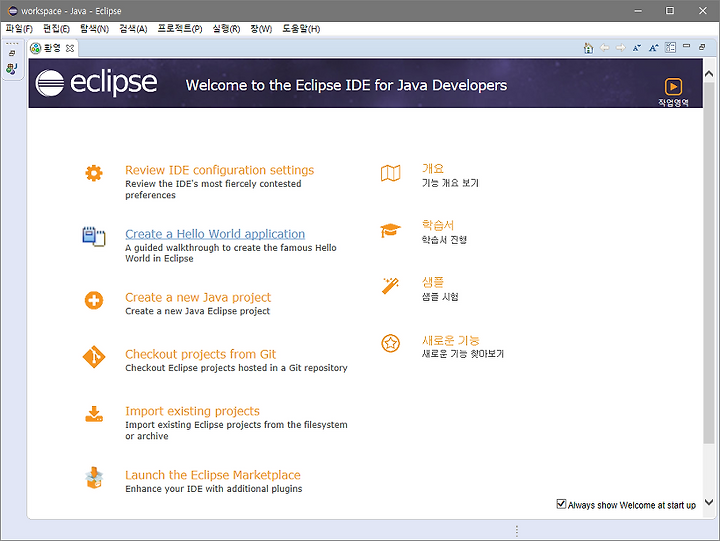Open the 실행(R) menu
720x541 pixels.
point(226,29)
